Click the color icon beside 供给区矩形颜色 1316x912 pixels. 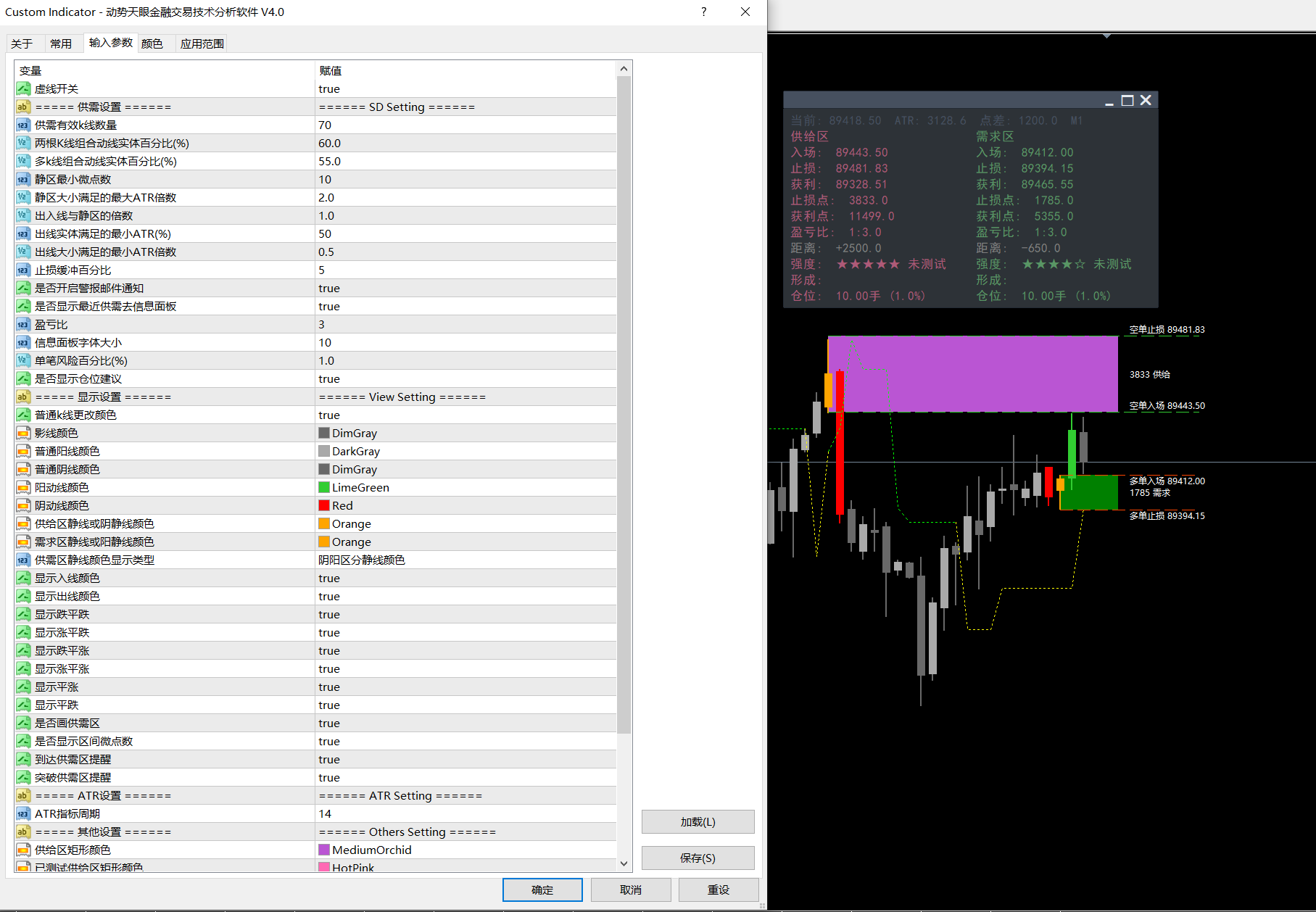tap(23, 850)
